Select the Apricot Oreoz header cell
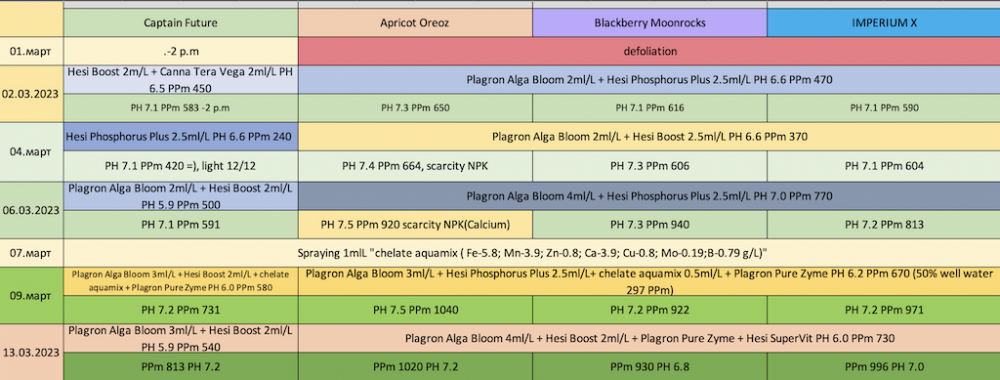The image size is (1000, 380). [x=415, y=24]
